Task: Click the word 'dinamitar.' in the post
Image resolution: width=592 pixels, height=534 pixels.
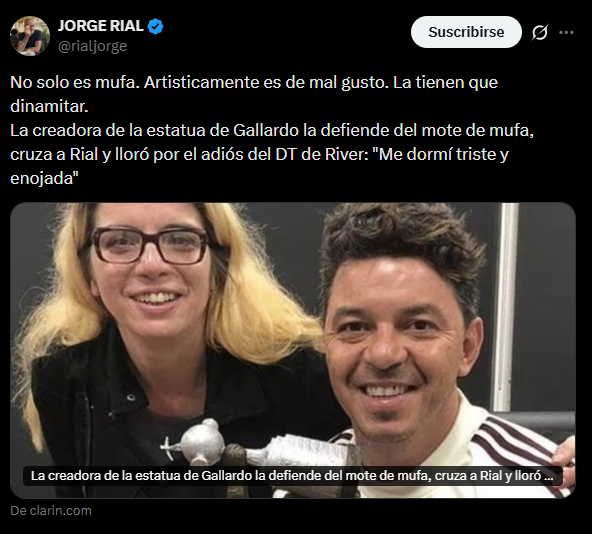Action: tap(49, 106)
